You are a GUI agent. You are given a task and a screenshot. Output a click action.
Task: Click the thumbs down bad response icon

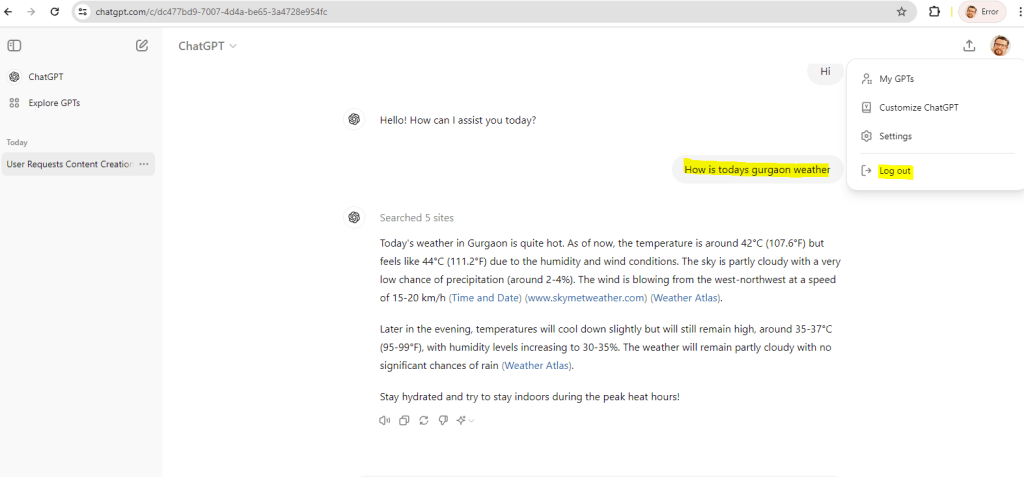coord(442,421)
